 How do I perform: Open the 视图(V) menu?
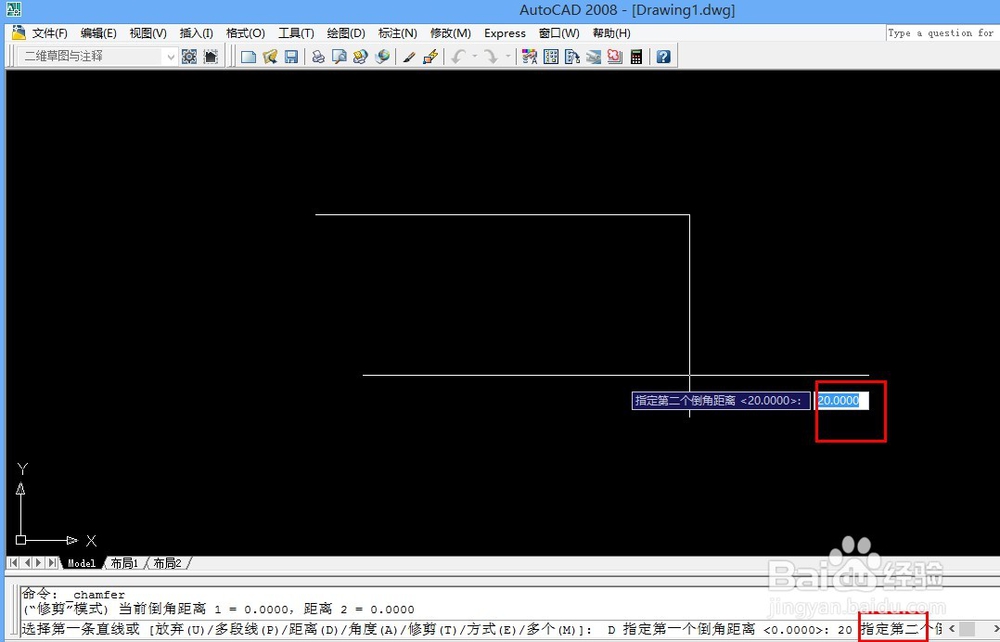click(x=148, y=33)
